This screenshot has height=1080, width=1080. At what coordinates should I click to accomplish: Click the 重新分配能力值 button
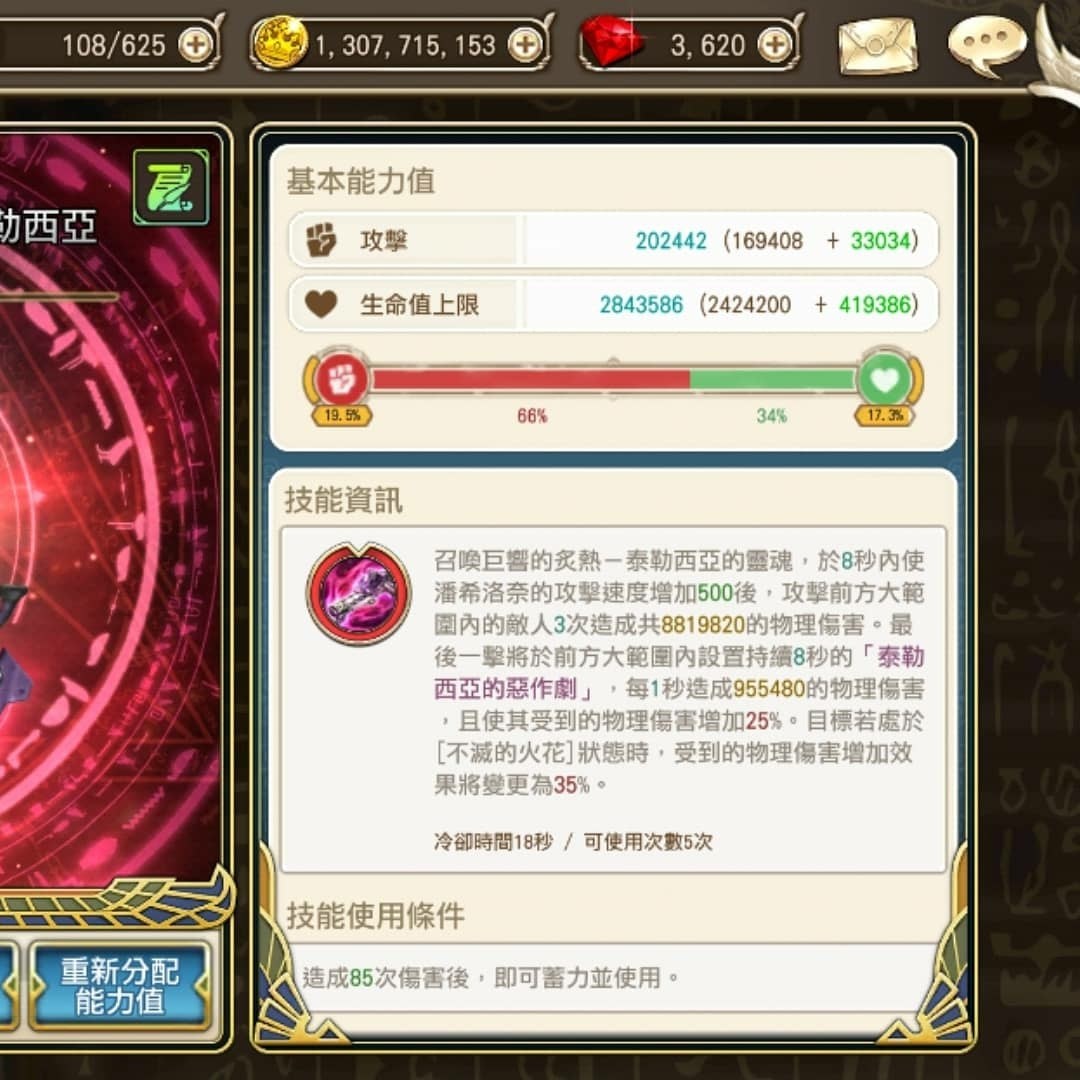[x=119, y=986]
